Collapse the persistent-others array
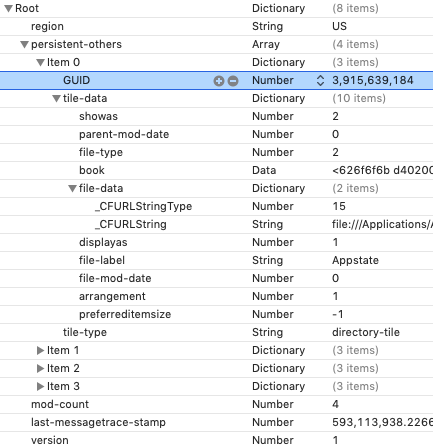This screenshot has width=433, height=448. [24, 44]
